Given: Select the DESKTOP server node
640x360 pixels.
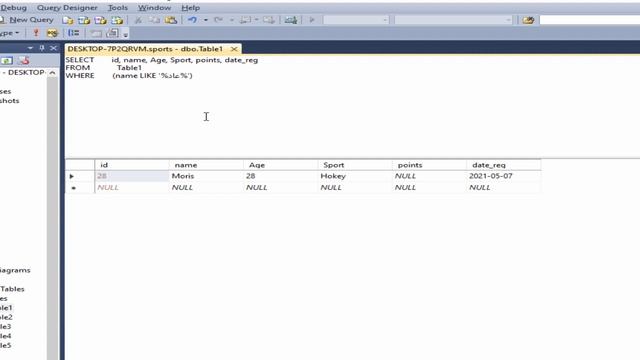Looking at the screenshot, I should tap(24, 72).
